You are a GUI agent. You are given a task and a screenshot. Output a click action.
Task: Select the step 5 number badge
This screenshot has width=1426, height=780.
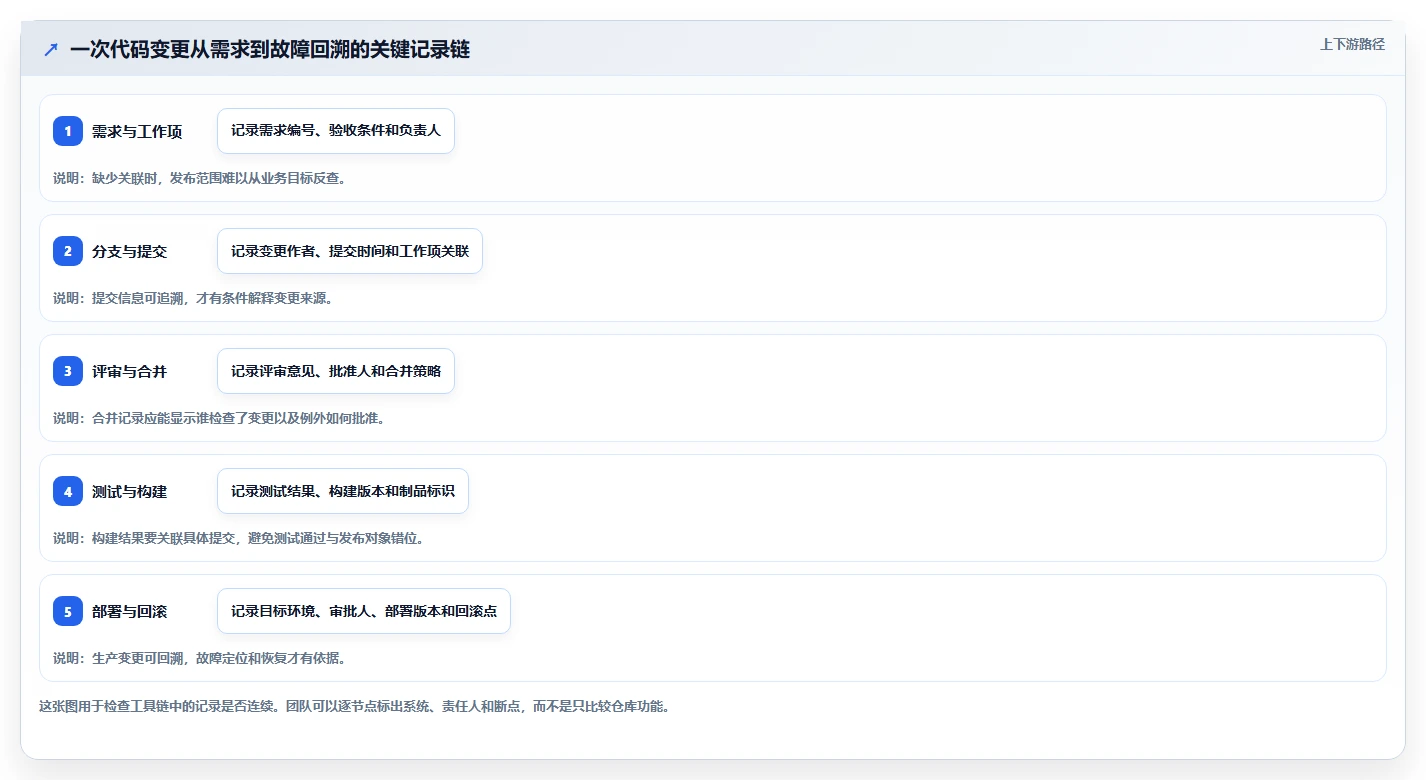68,611
